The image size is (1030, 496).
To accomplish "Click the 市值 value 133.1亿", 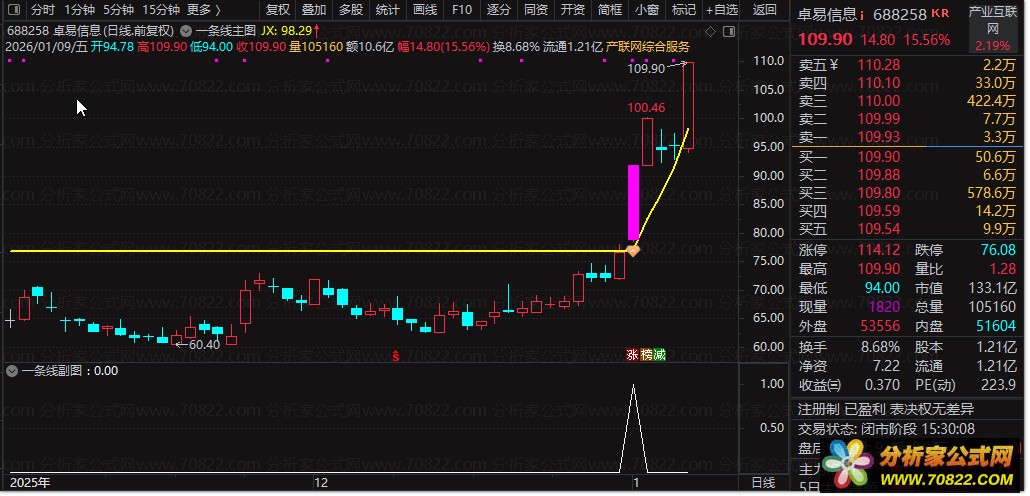I will point(992,288).
